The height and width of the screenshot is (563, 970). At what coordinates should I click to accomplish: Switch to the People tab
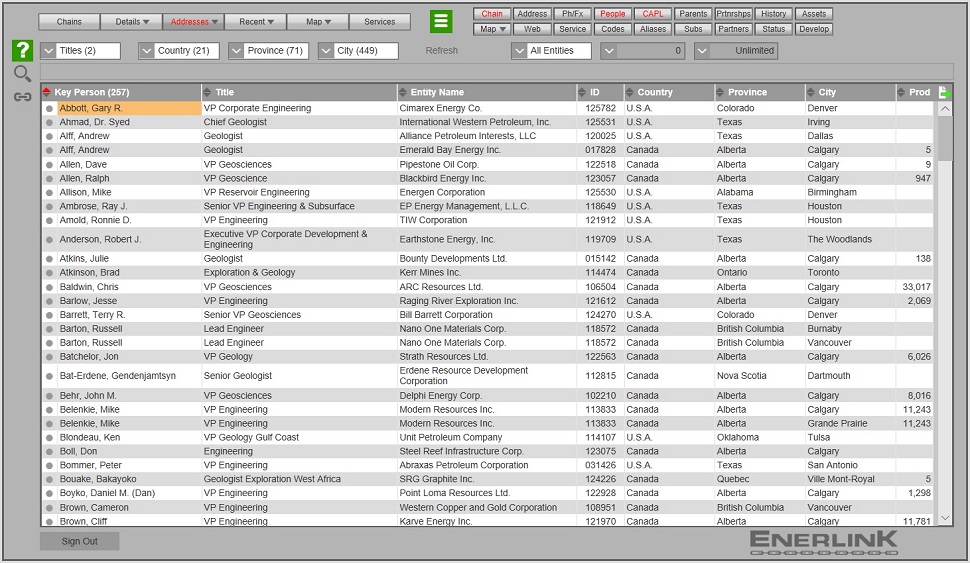[612, 14]
